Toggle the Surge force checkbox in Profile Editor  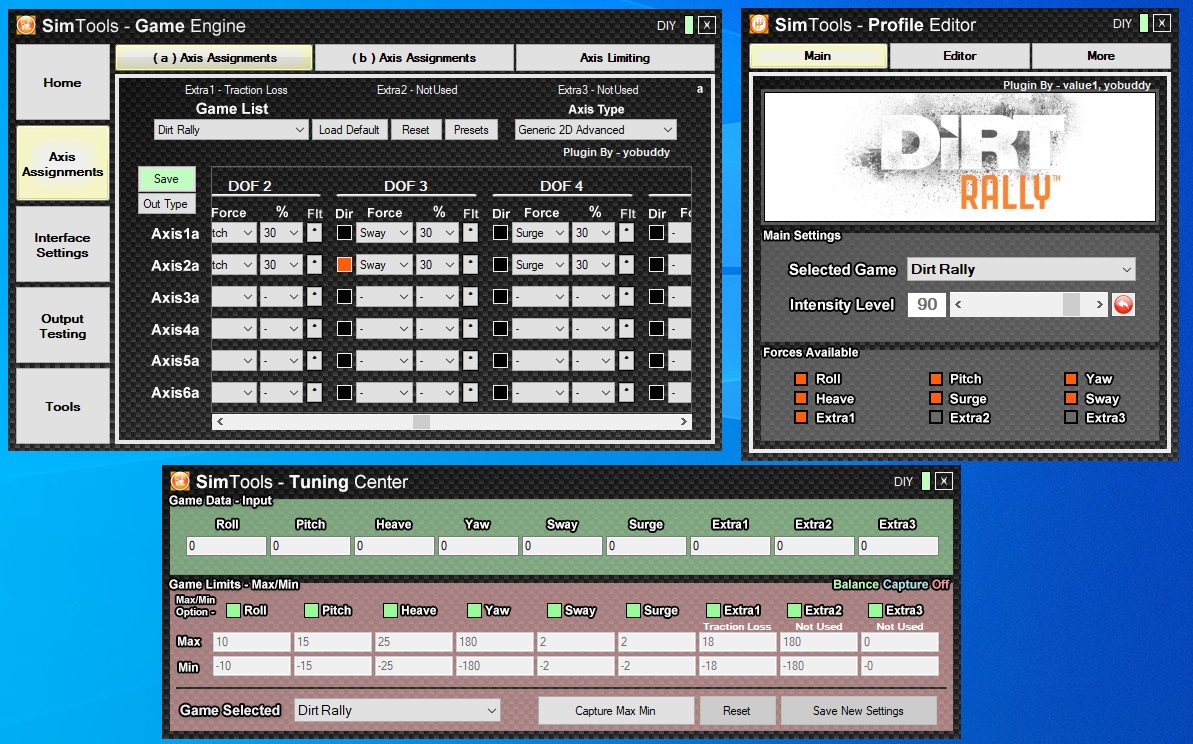coord(936,398)
